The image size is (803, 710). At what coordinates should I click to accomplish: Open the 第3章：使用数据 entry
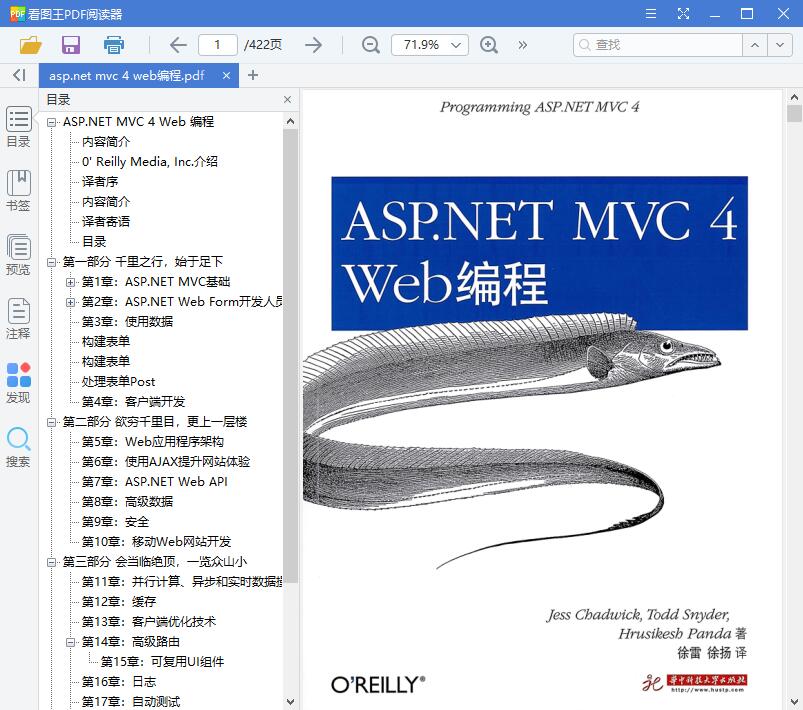127,322
